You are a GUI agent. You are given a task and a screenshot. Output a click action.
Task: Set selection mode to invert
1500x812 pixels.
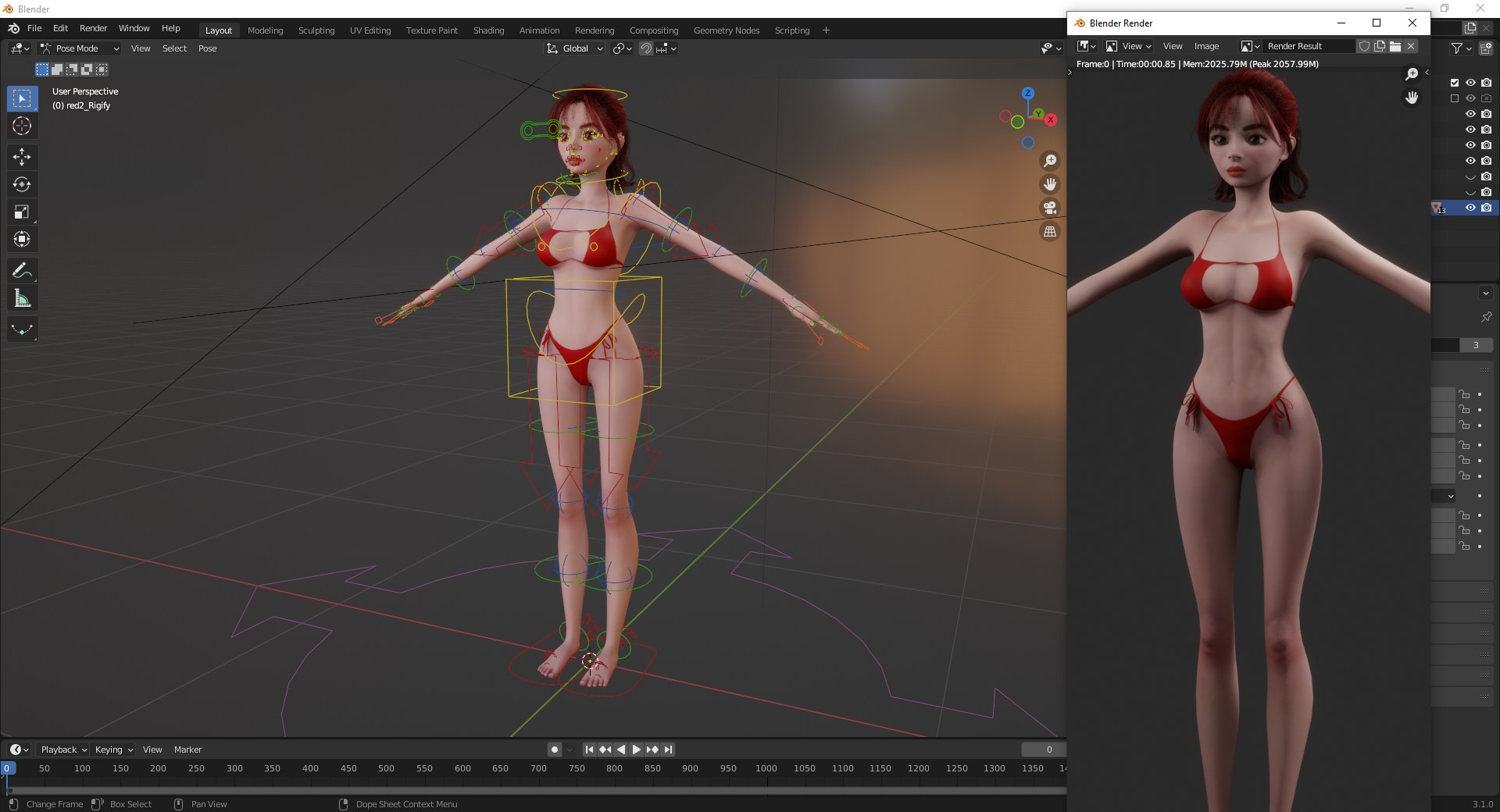[x=87, y=69]
